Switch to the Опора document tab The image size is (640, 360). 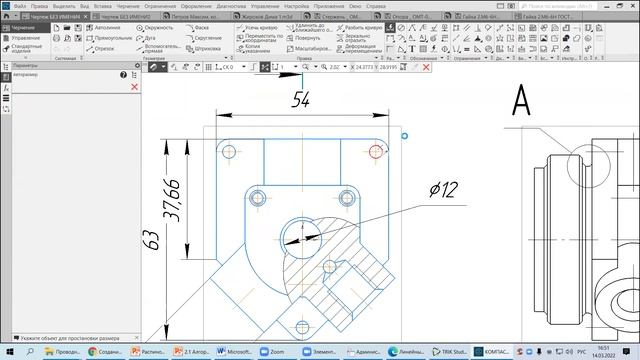pos(407,16)
